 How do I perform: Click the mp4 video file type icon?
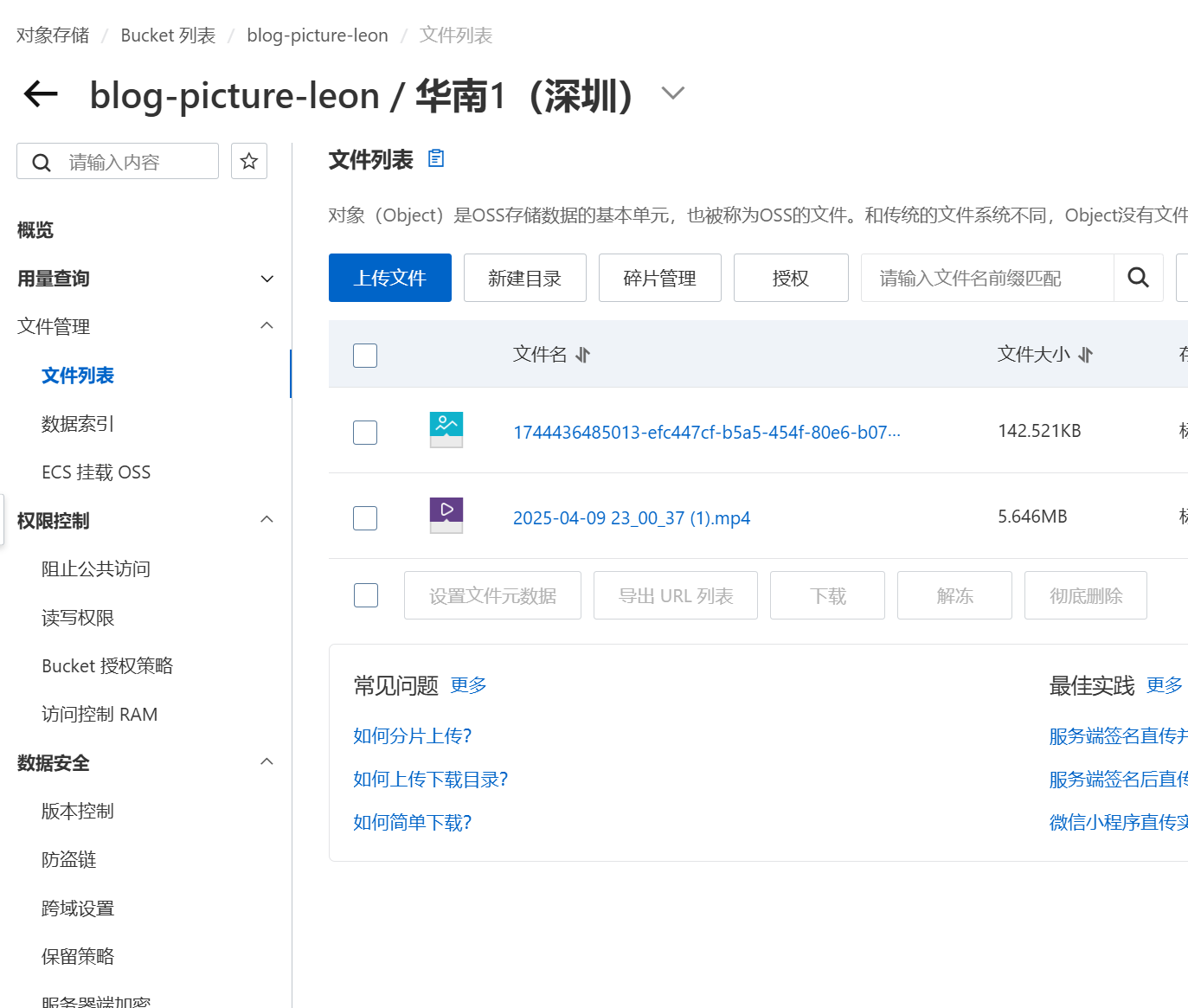(446, 516)
